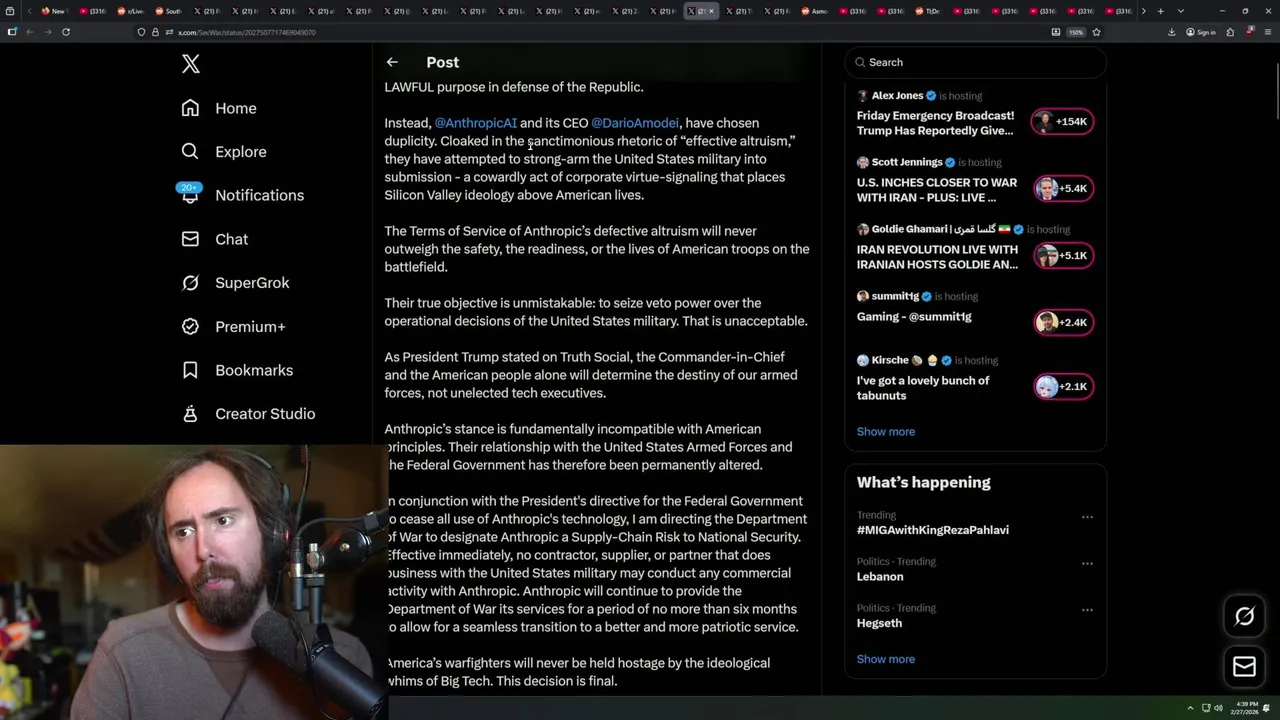1280x720 pixels.
Task: Click Sign in on Firefox toolbar
Action: click(x=1201, y=32)
